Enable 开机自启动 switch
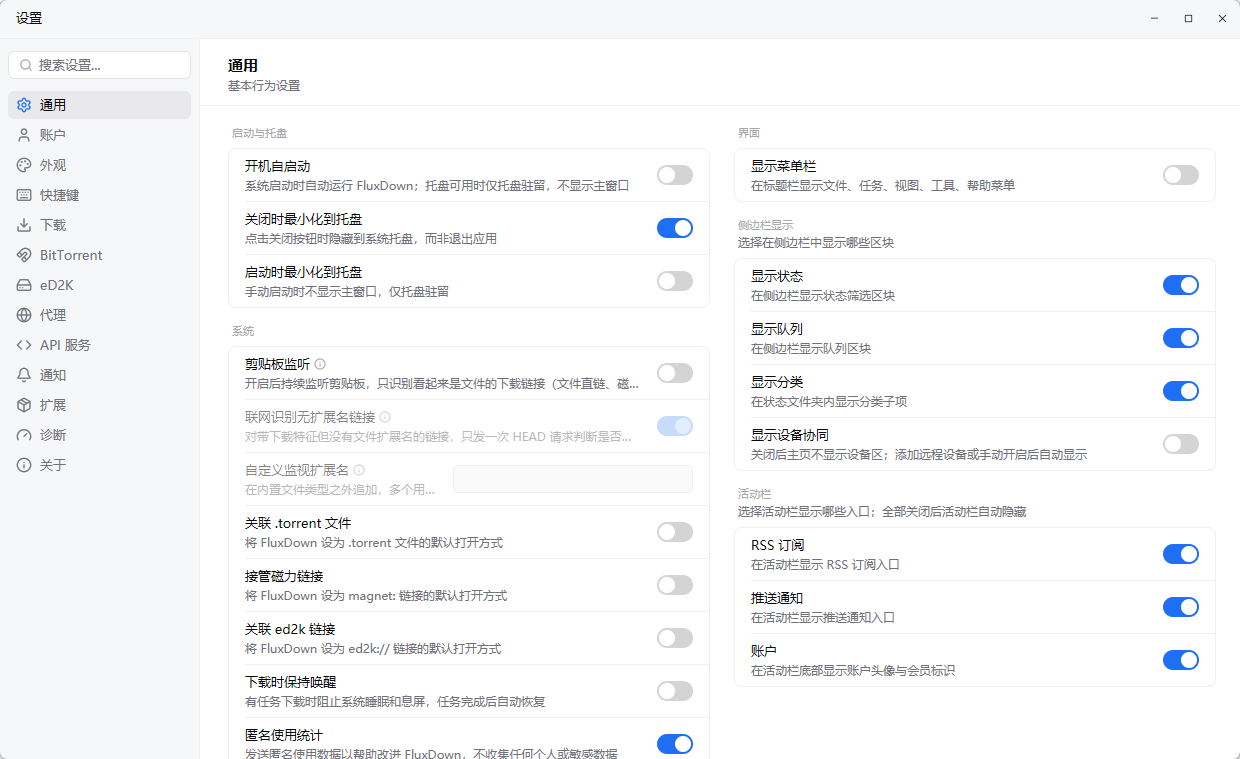 click(675, 175)
